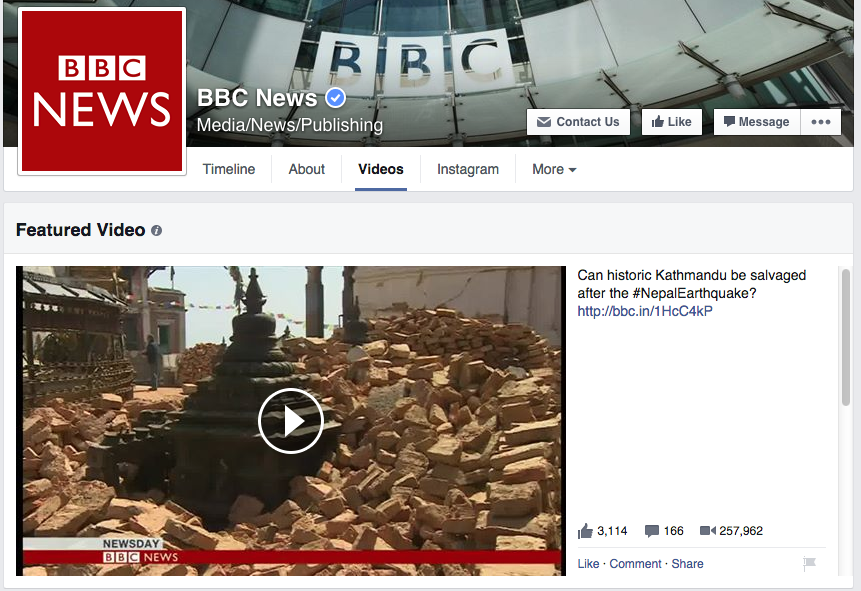Viewport: 861px width, 591px height.
Task: Click the video description scrollbar
Action: pos(846,338)
